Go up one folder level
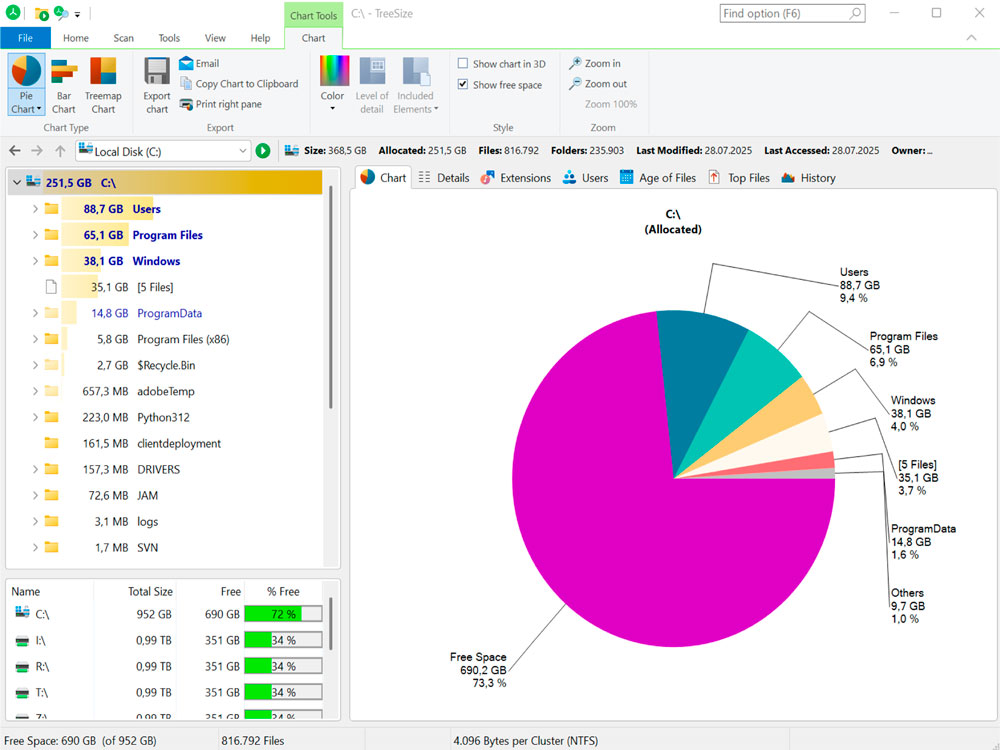This screenshot has width=1000, height=750. 60,151
